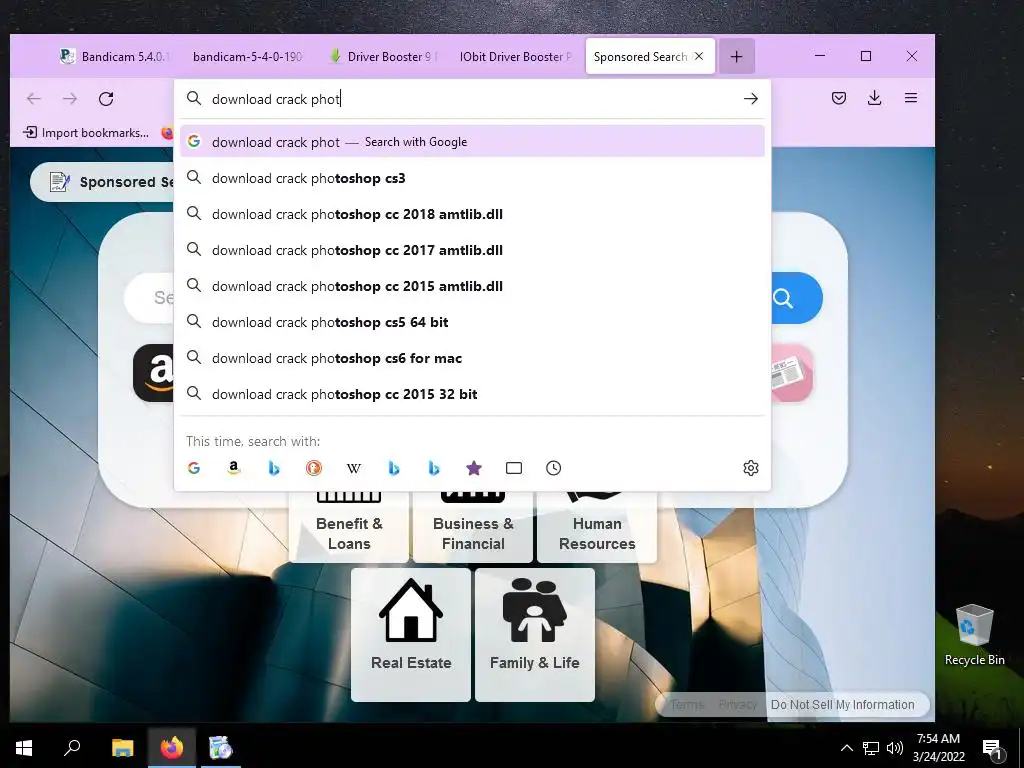
Task: Open search settings gear in dropdown
Action: 751,468
